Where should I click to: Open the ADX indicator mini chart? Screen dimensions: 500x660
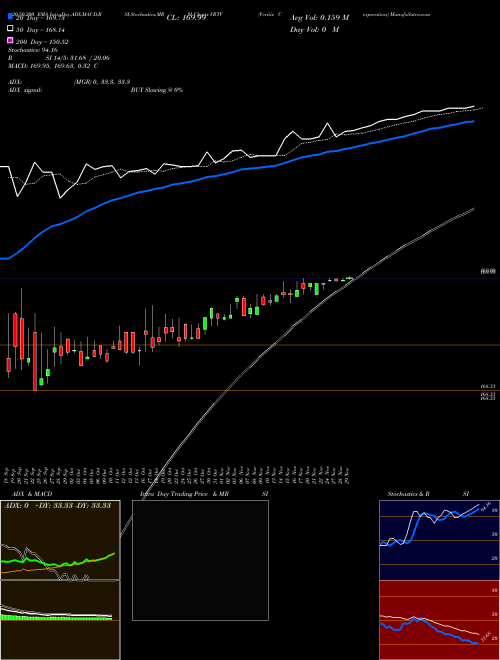[x=60, y=540]
